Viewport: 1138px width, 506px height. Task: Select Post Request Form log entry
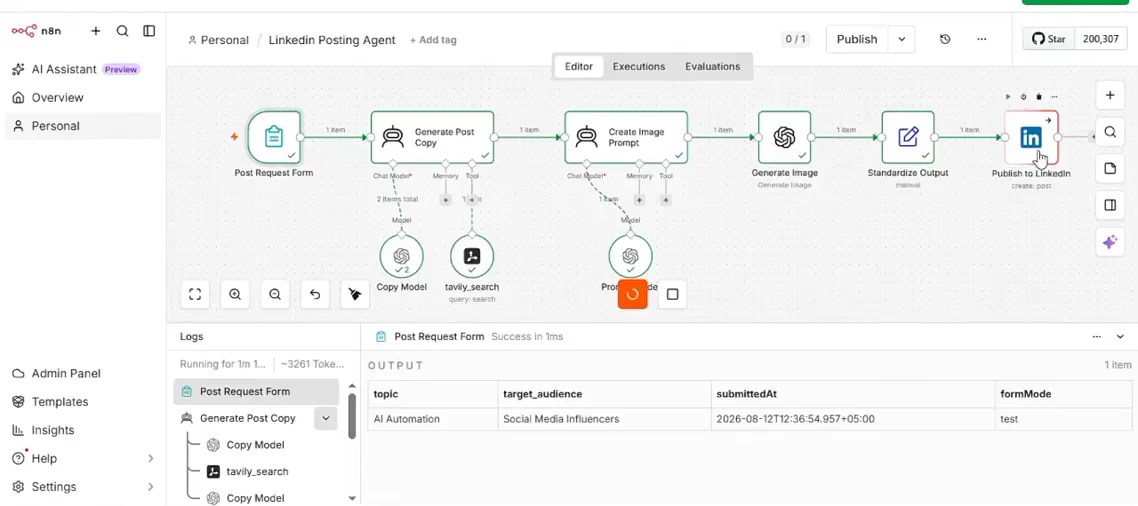click(256, 391)
